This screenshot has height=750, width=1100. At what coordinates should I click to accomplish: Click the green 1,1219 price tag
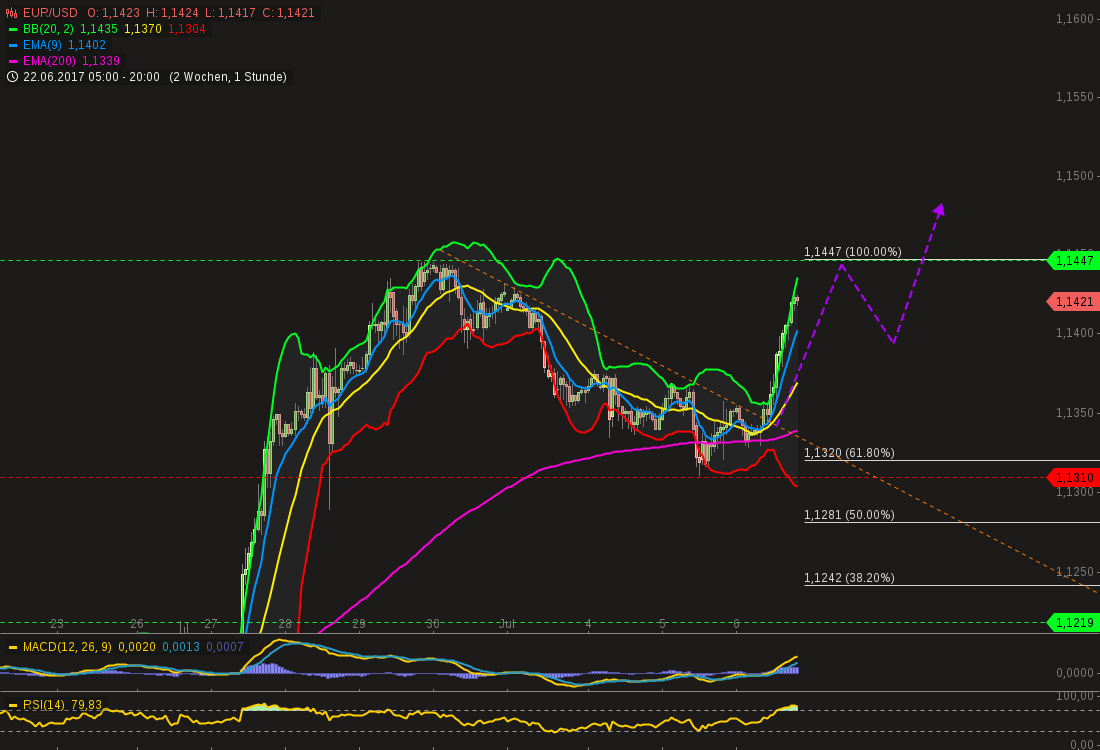(1073, 622)
